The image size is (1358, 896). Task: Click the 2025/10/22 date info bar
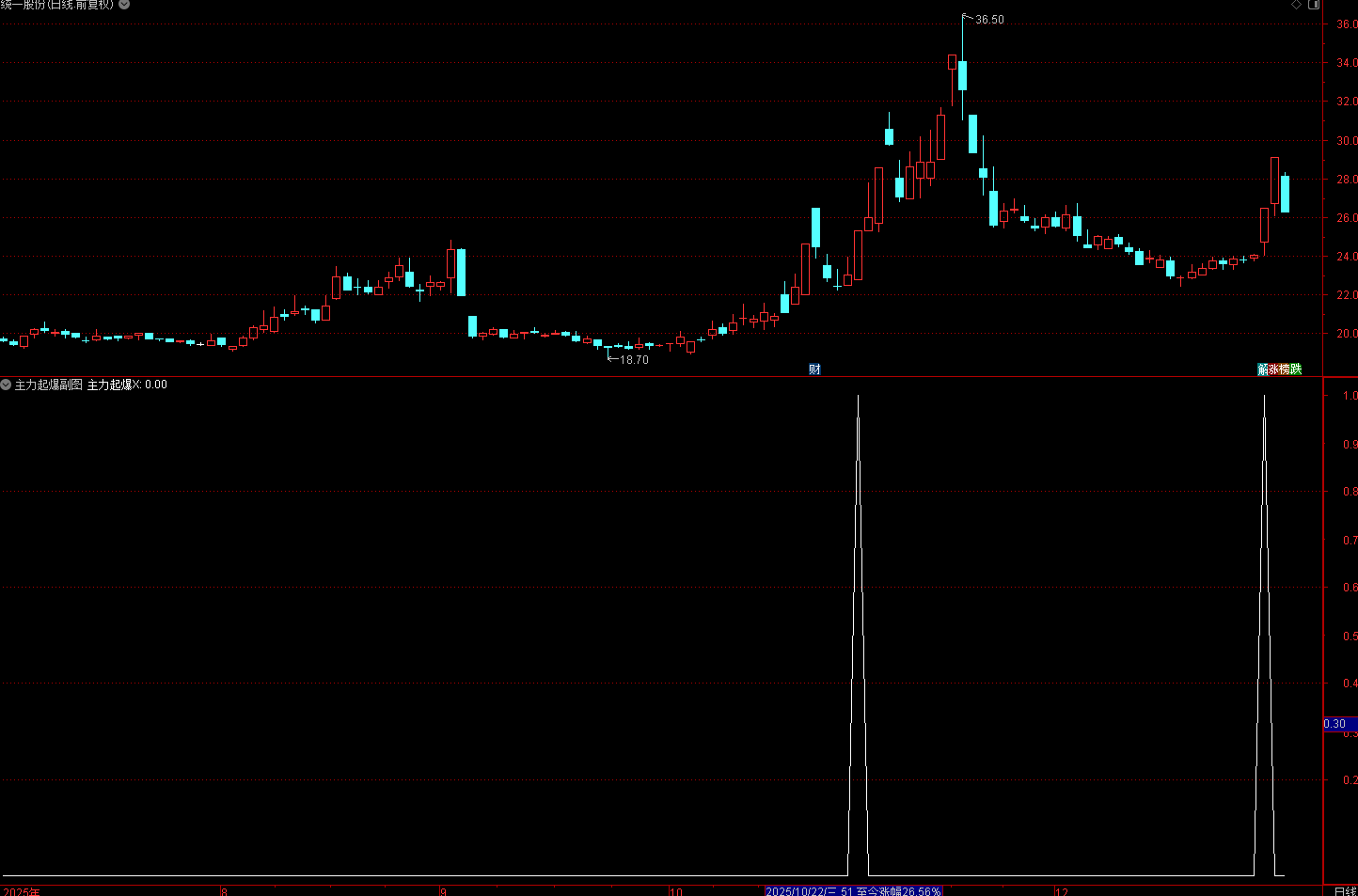coord(854,891)
